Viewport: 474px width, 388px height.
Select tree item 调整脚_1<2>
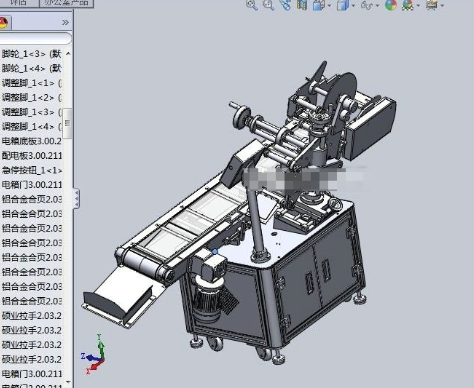(x=32, y=98)
